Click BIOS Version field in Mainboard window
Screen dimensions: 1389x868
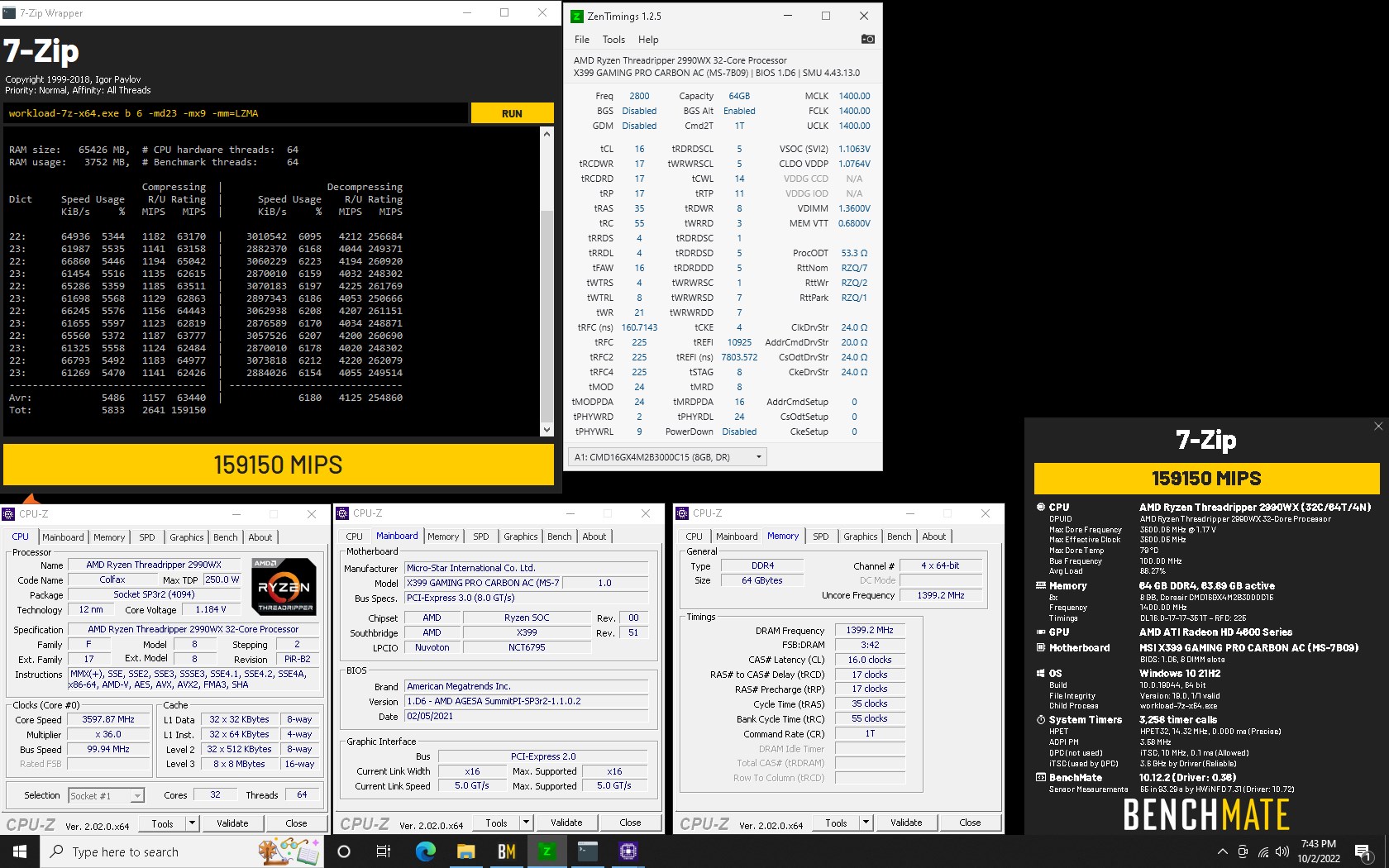[527, 701]
